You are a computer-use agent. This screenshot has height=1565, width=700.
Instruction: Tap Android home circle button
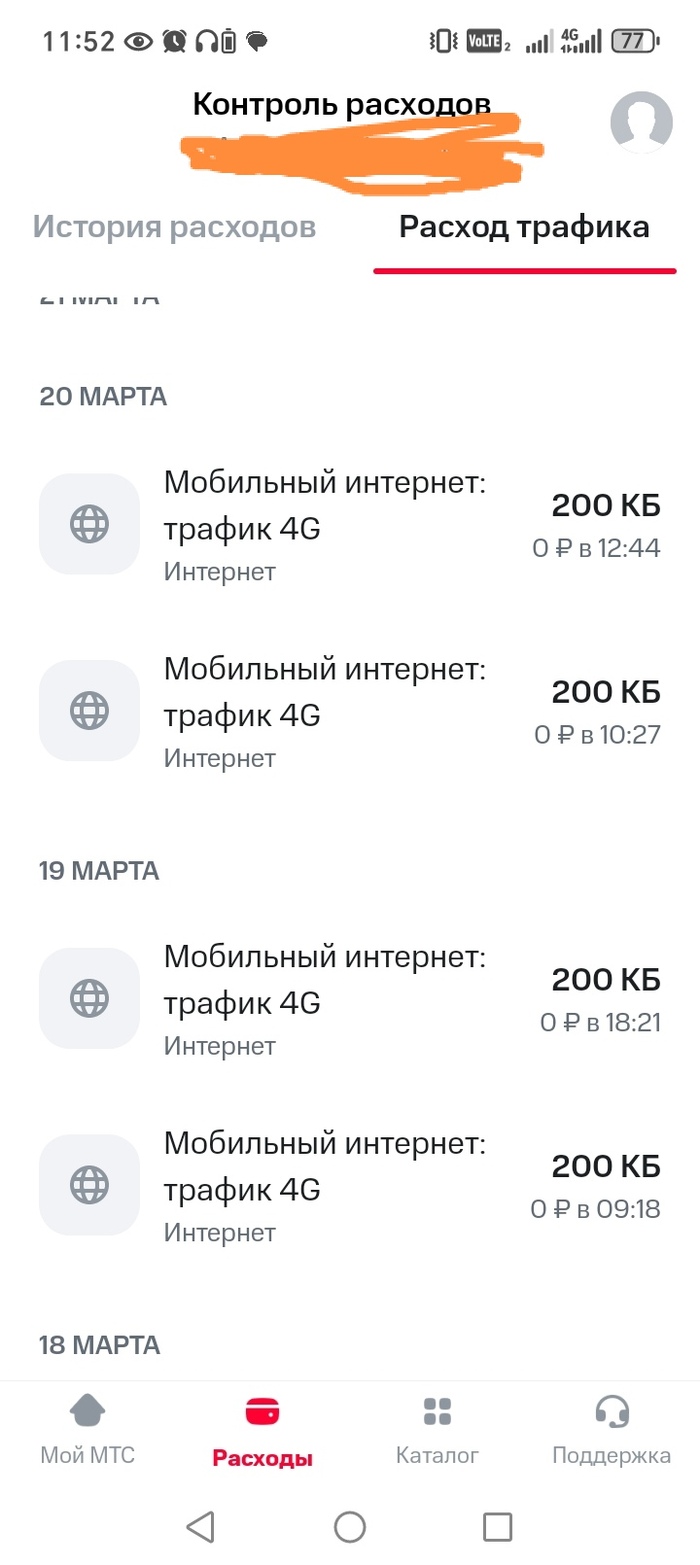(350, 1526)
